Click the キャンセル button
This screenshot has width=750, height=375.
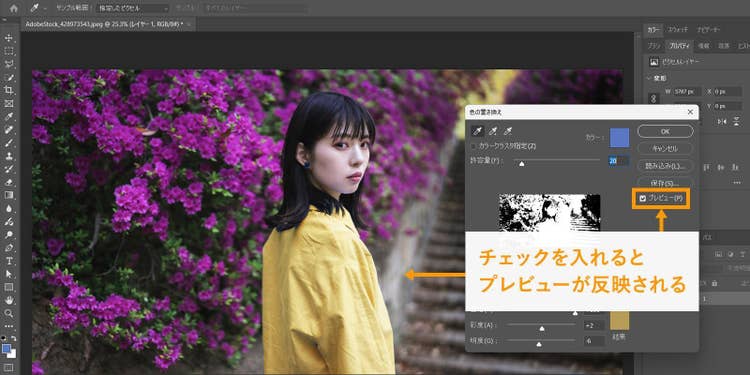[665, 148]
